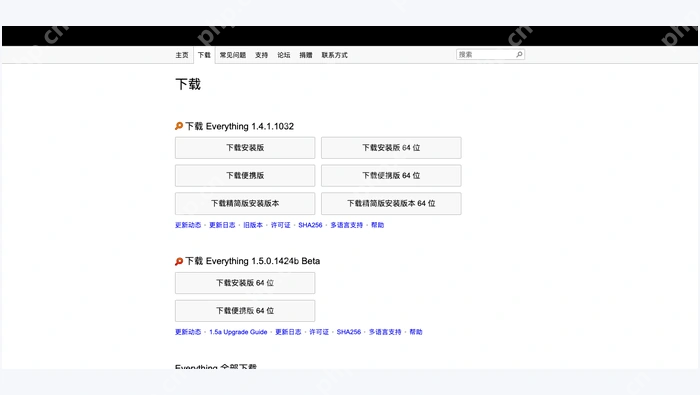This screenshot has width=700, height=395.
Task: Click Everything 1.5.0.1424b Beta logo icon
Action: (179, 261)
